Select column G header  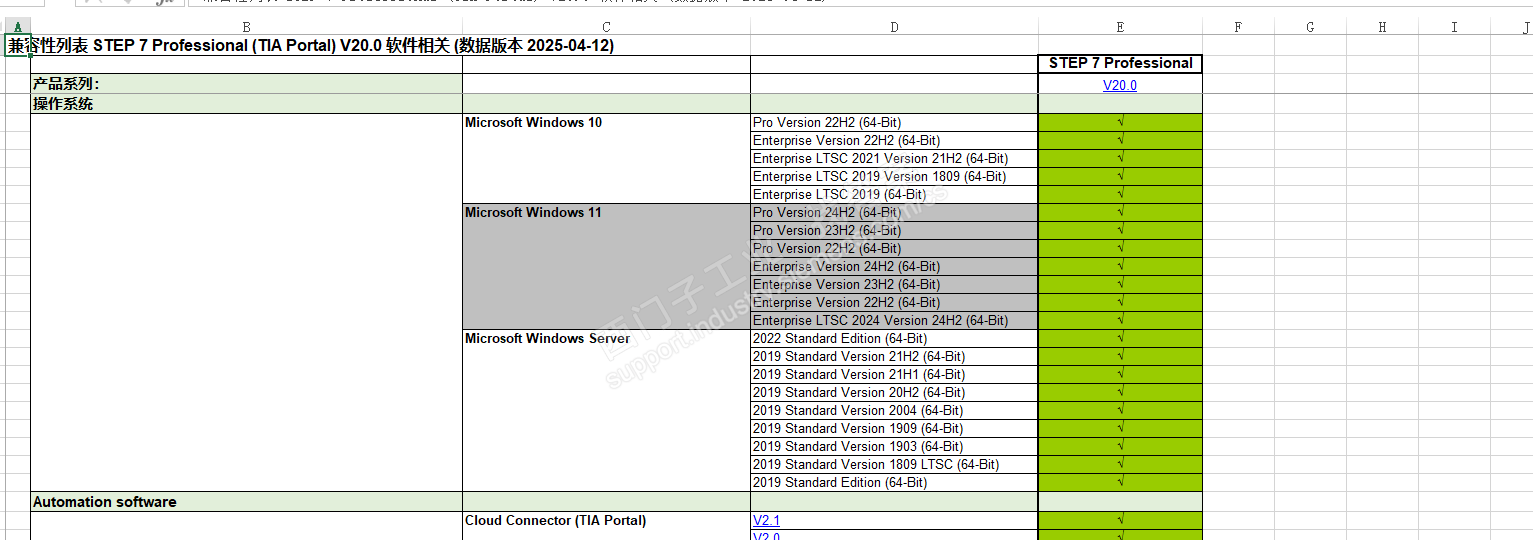coord(1310,27)
